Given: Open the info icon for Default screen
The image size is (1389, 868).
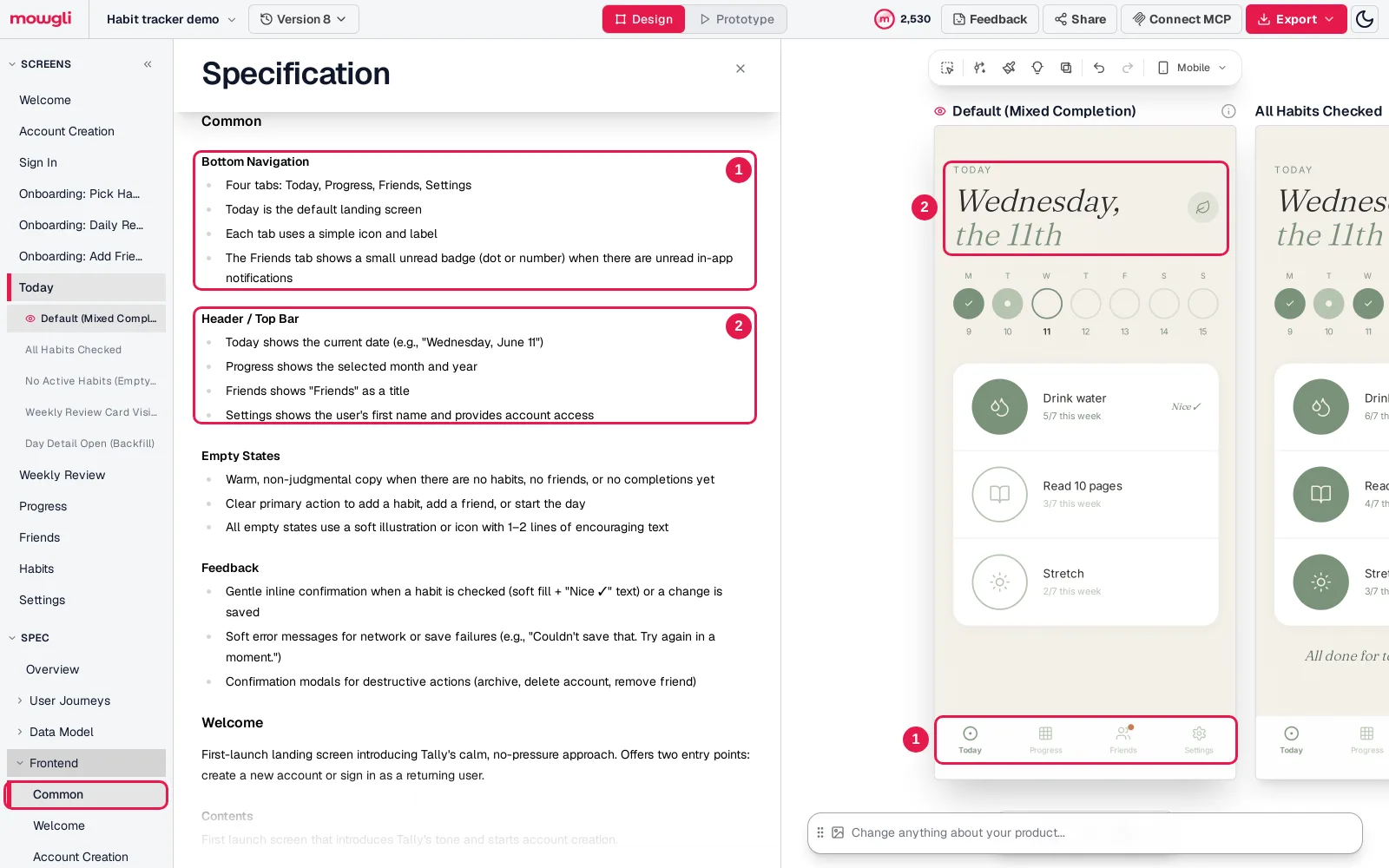Looking at the screenshot, I should 1228,111.
